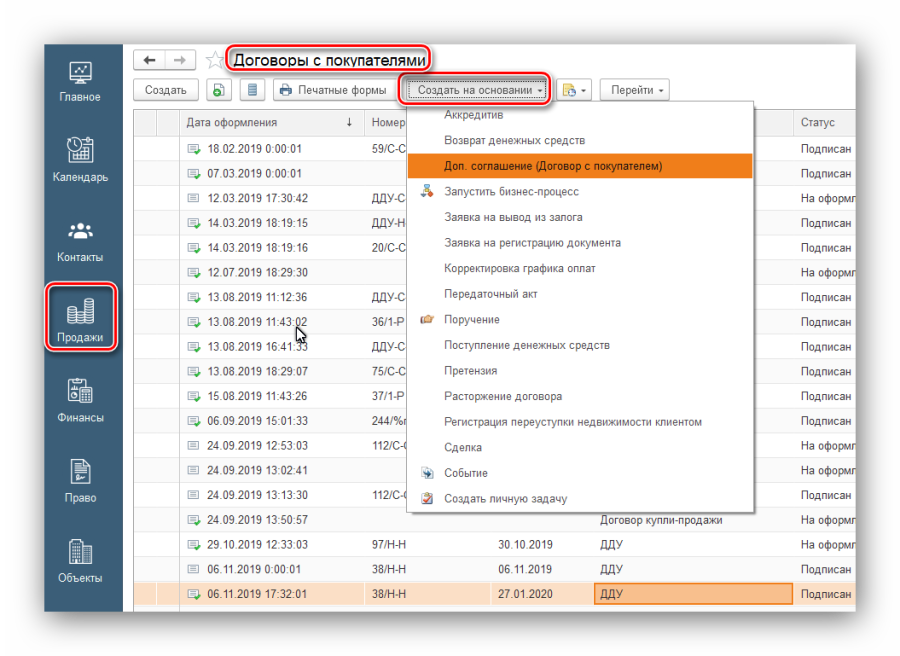Open the Право section icon
This screenshot has height=656, width=900.
pyautogui.click(x=80, y=480)
